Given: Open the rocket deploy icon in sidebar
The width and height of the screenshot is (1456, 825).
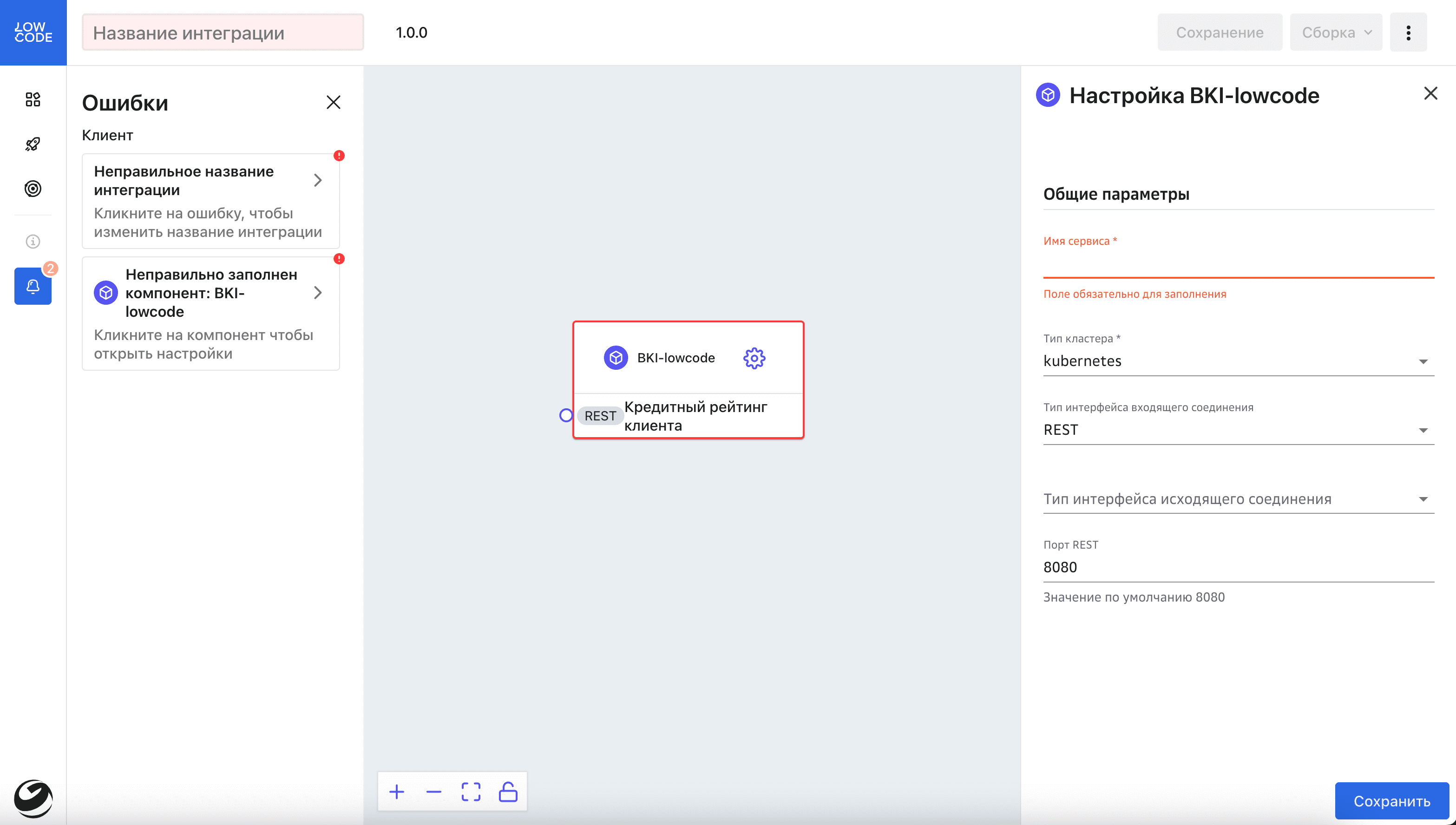Looking at the screenshot, I should tap(33, 144).
